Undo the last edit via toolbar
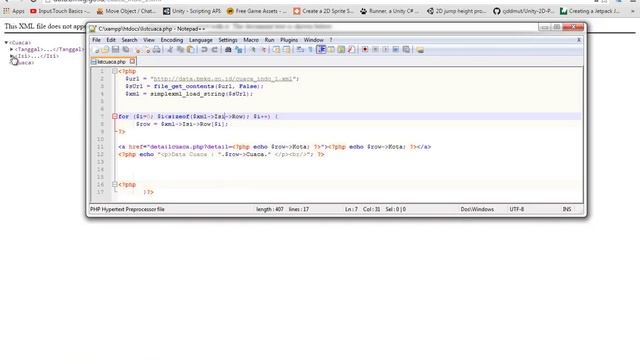Image resolution: width=640 pixels, height=360 pixels. (x=204, y=50)
